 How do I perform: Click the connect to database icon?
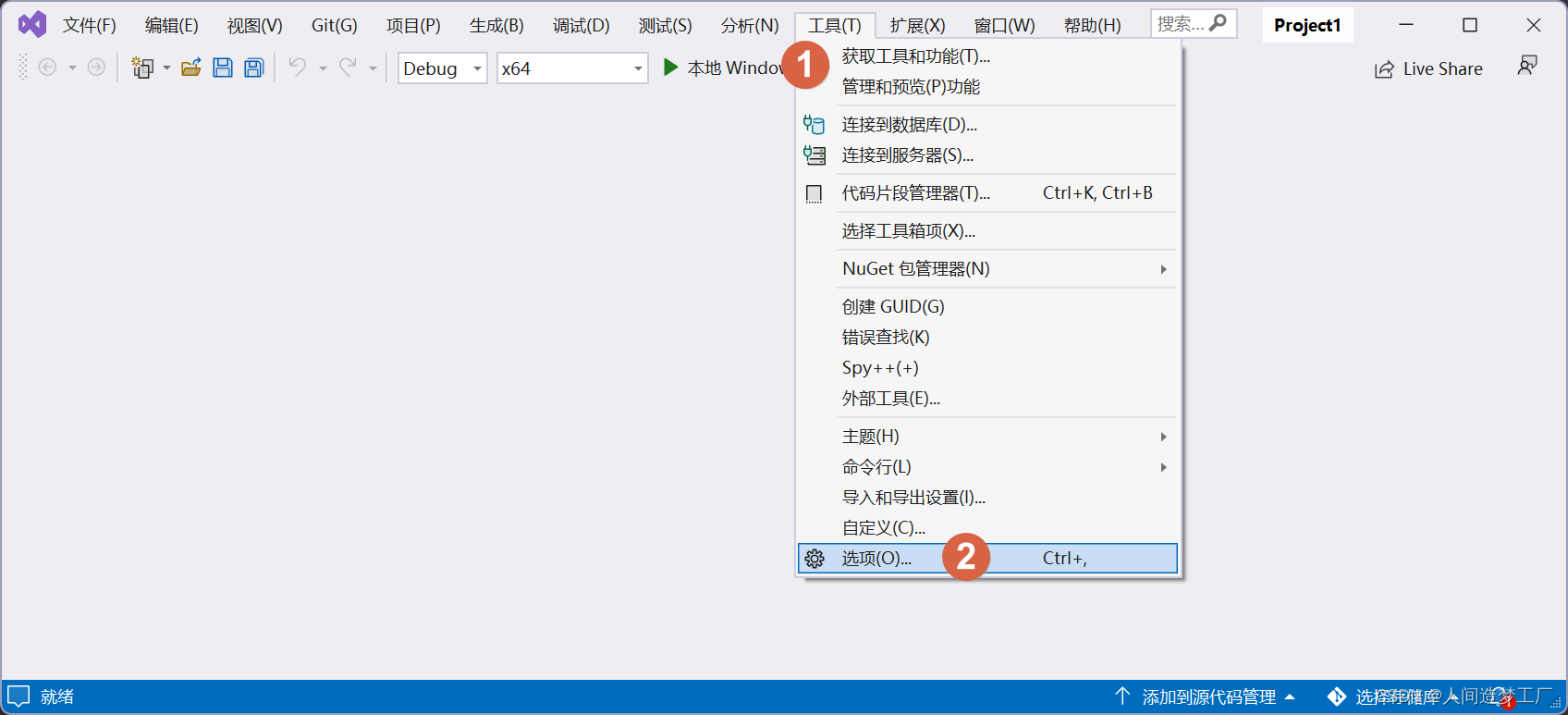814,124
